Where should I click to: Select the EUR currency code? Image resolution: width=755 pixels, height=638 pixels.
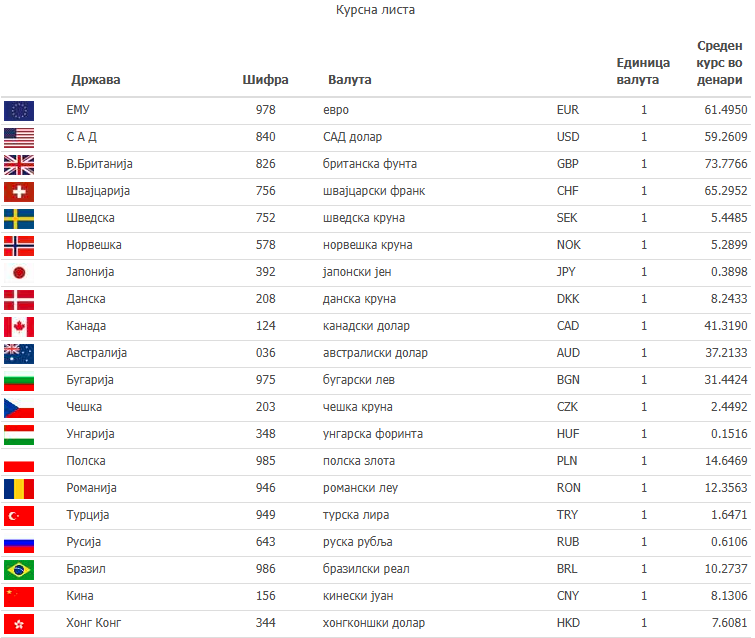(568, 110)
